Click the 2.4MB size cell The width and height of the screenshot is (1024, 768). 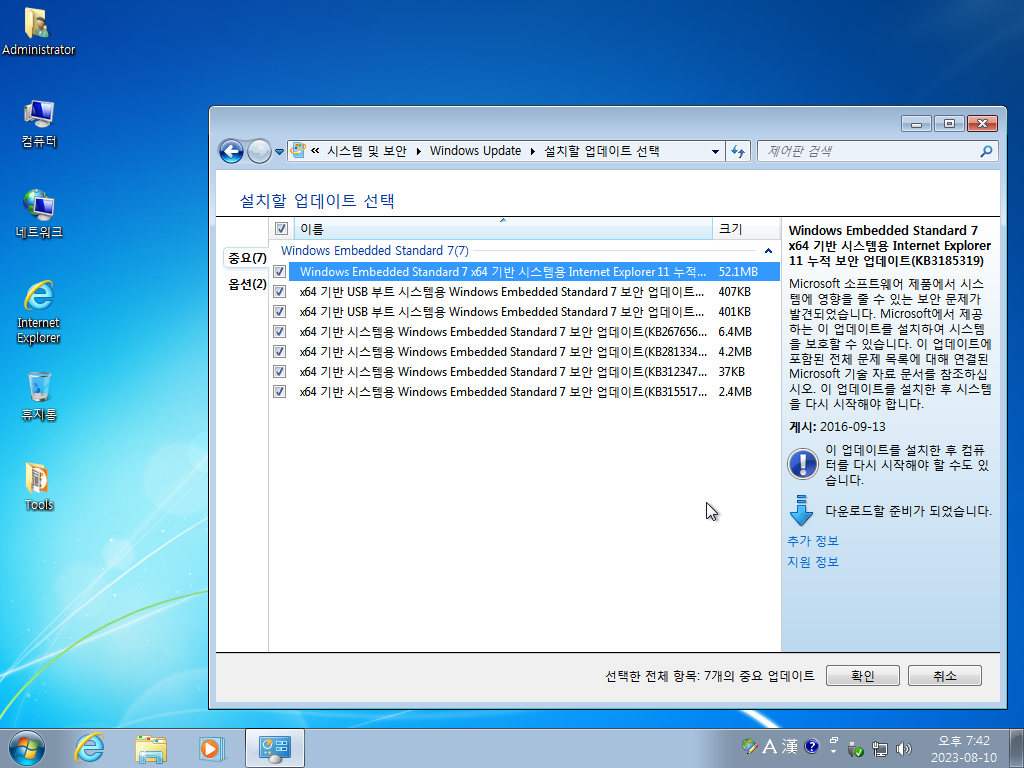(735, 392)
